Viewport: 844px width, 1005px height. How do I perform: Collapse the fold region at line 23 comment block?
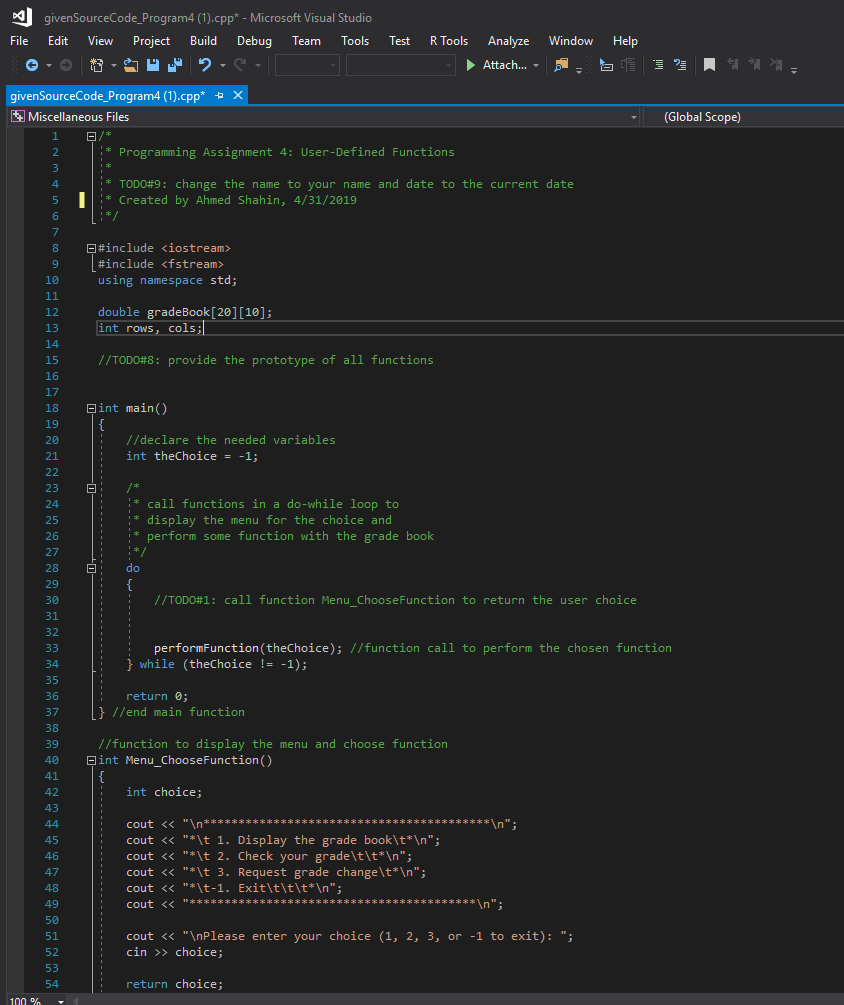(90, 487)
